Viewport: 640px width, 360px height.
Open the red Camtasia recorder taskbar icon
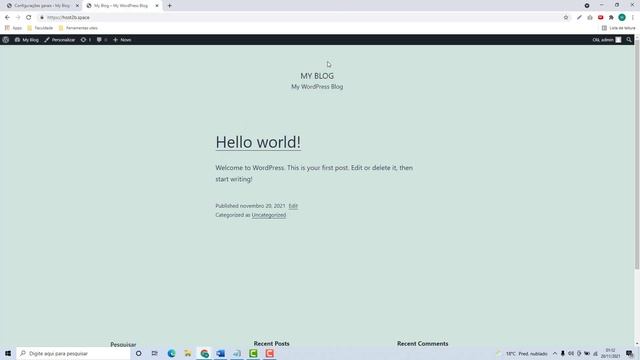point(269,353)
